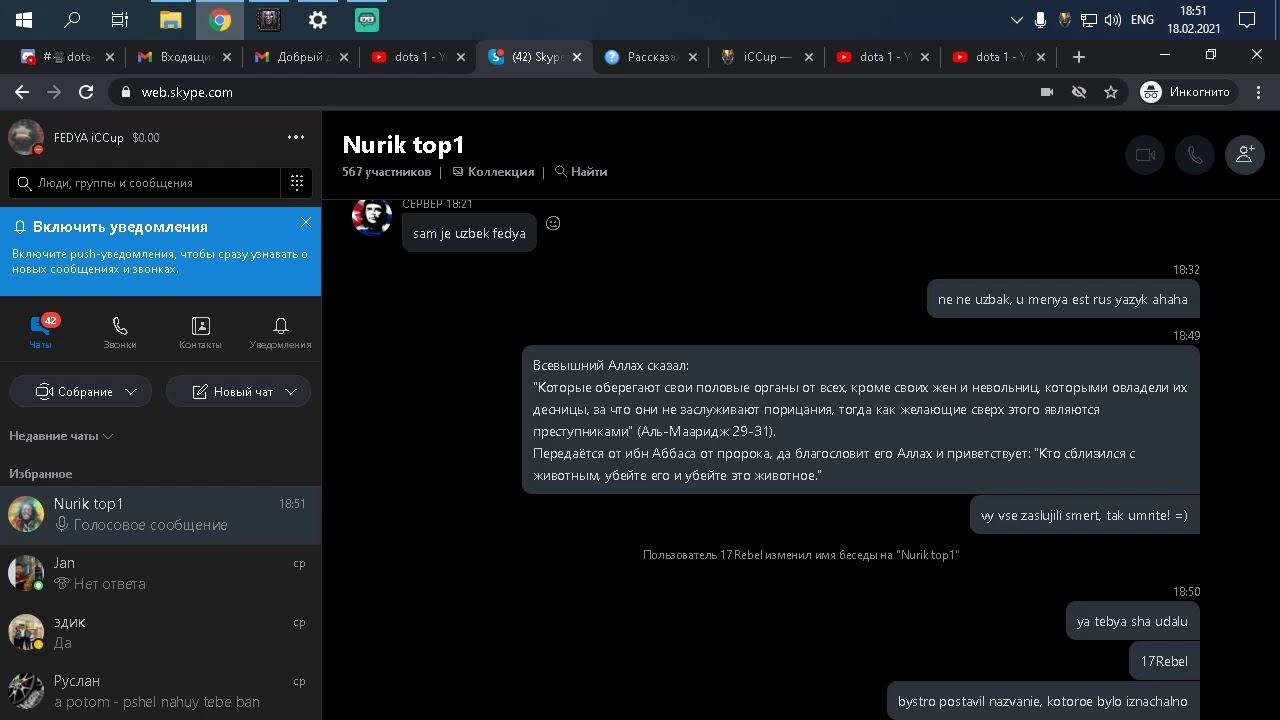This screenshot has height=720, width=1280.
Task: Change the ENG input language
Action: [1142, 20]
